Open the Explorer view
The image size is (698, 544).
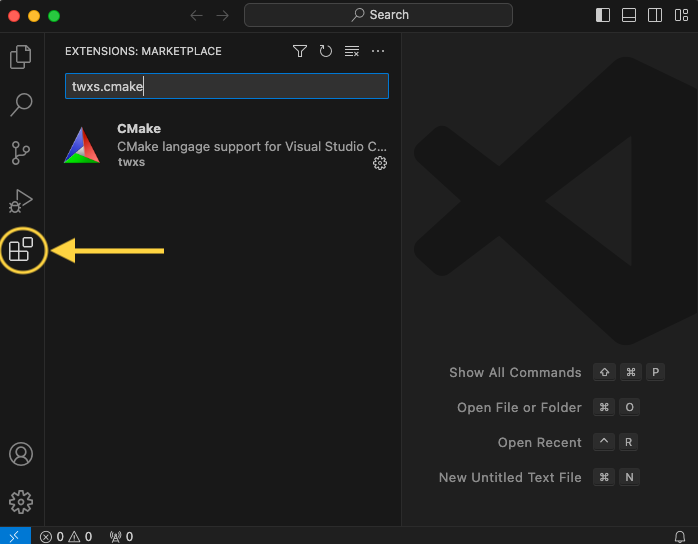pos(20,57)
